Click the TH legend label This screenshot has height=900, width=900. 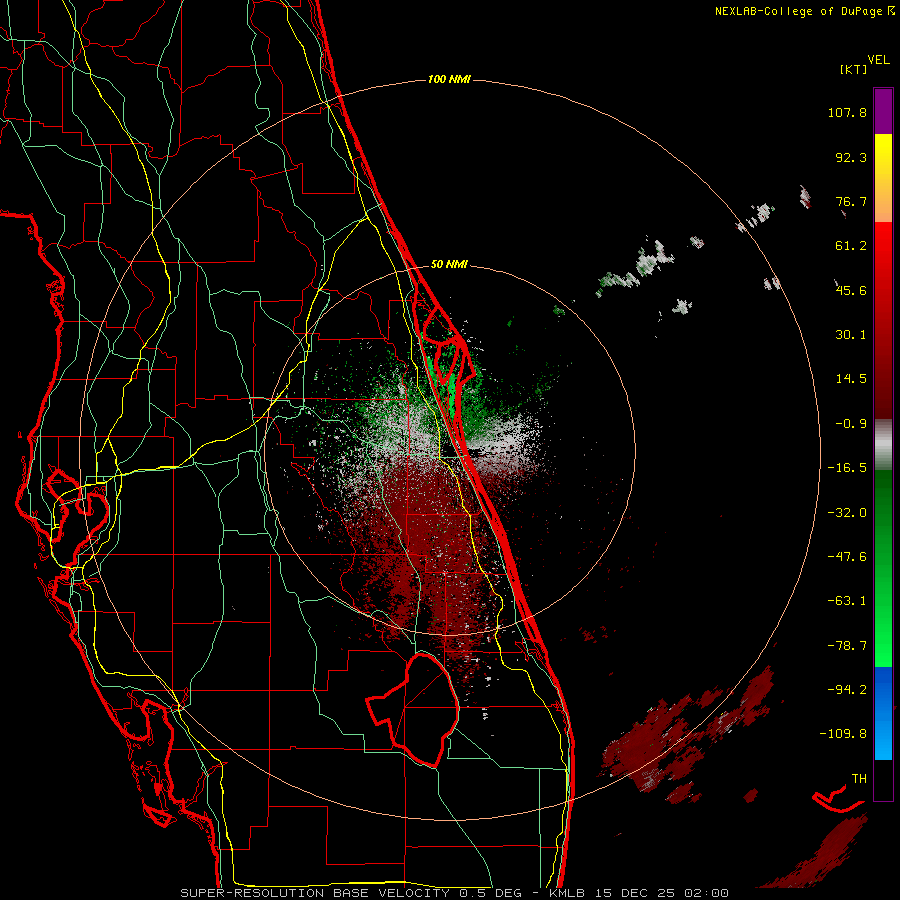tap(859, 779)
